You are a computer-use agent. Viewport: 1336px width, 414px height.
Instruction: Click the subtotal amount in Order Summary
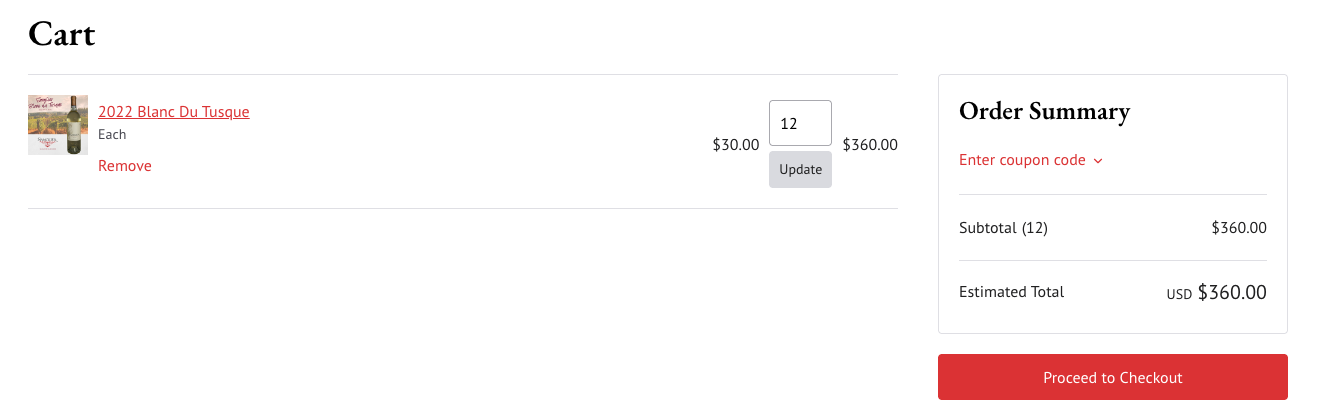point(1238,228)
